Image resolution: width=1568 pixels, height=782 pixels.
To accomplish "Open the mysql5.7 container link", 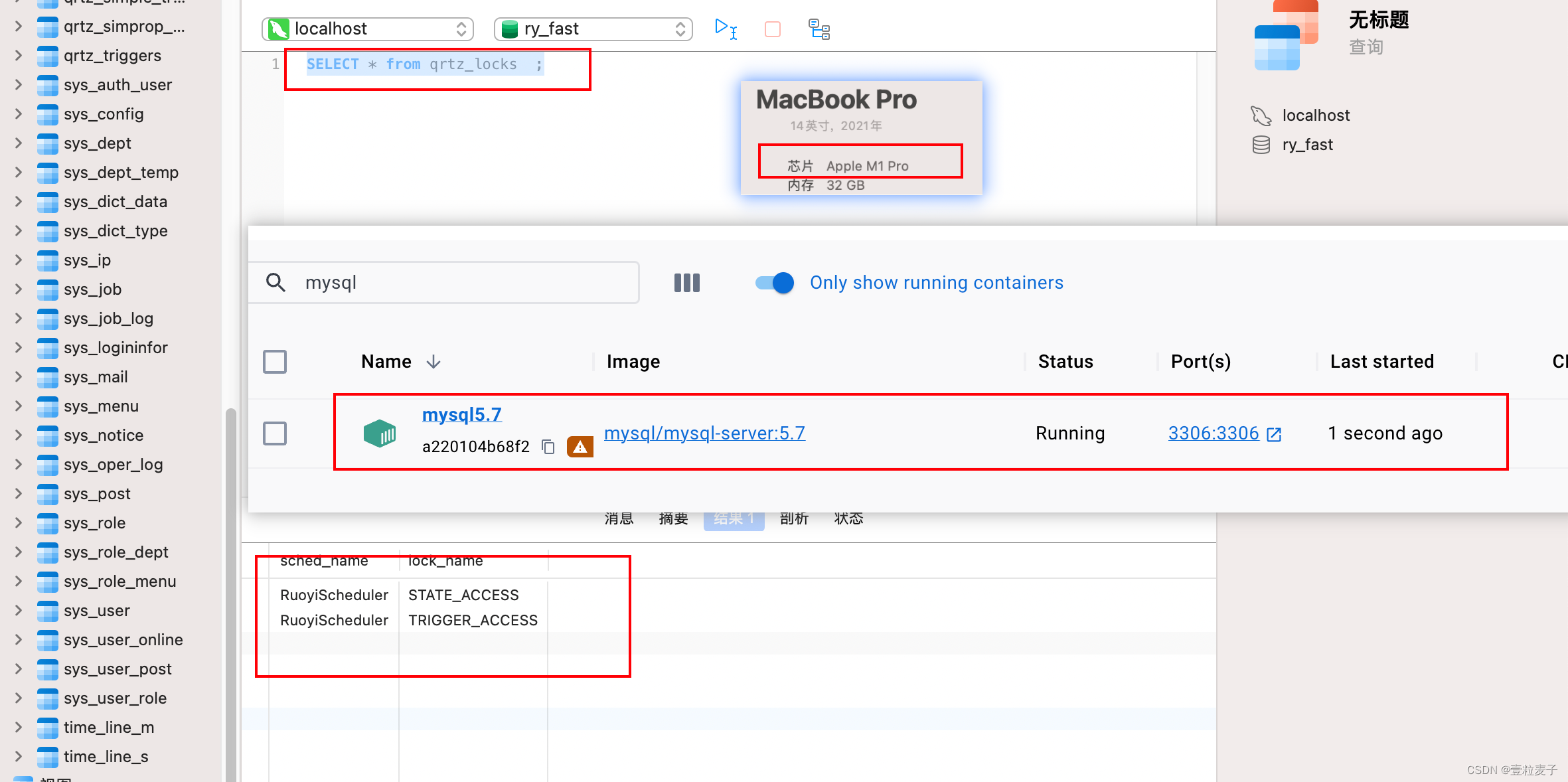I will tap(462, 415).
